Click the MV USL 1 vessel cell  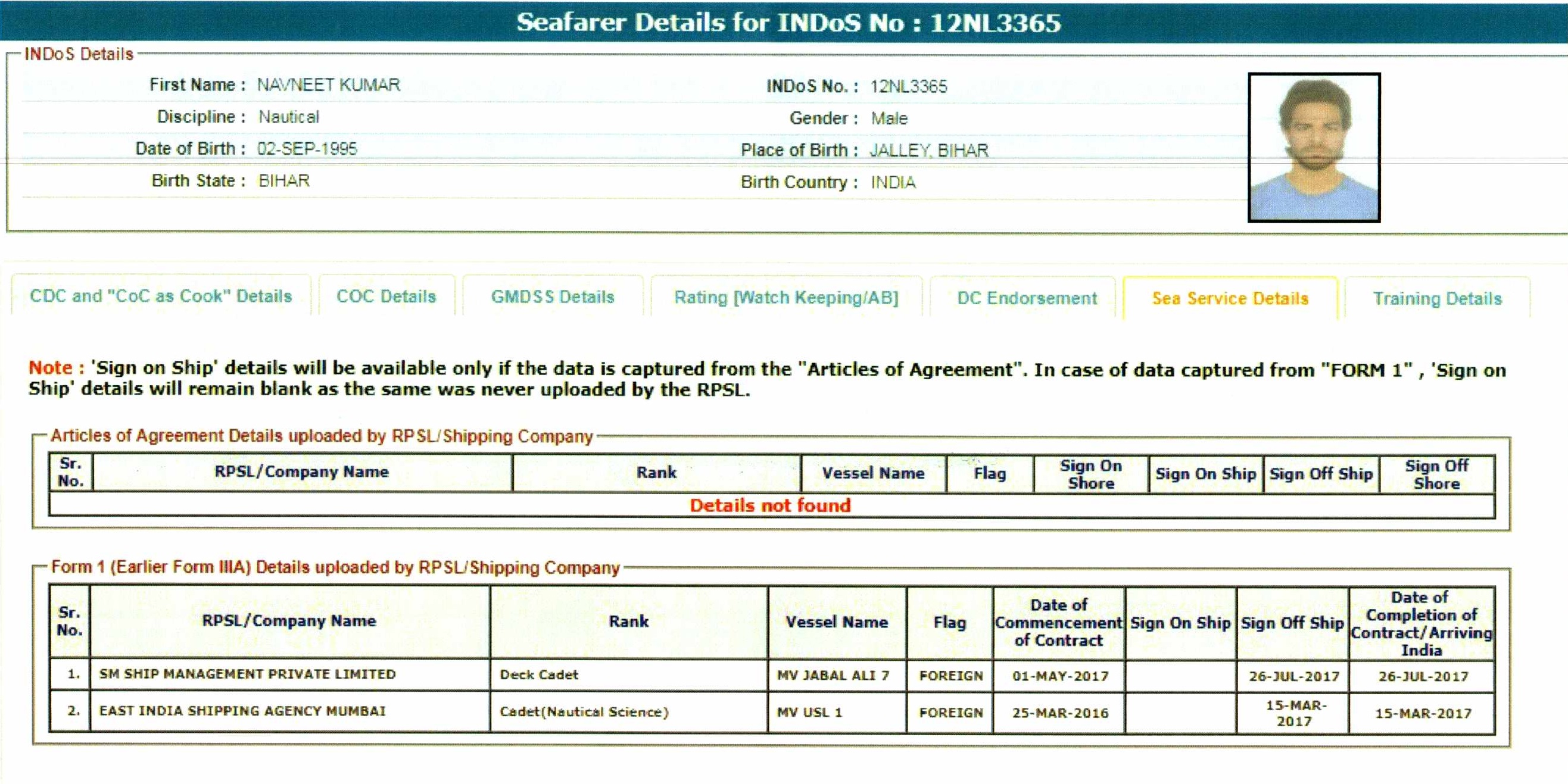[x=809, y=712]
